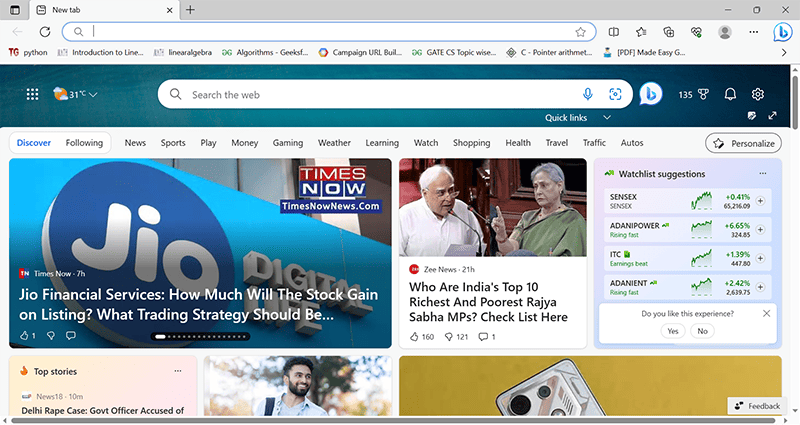
Task: Dislike the Rajya Sabha MPs article
Action: pos(457,337)
